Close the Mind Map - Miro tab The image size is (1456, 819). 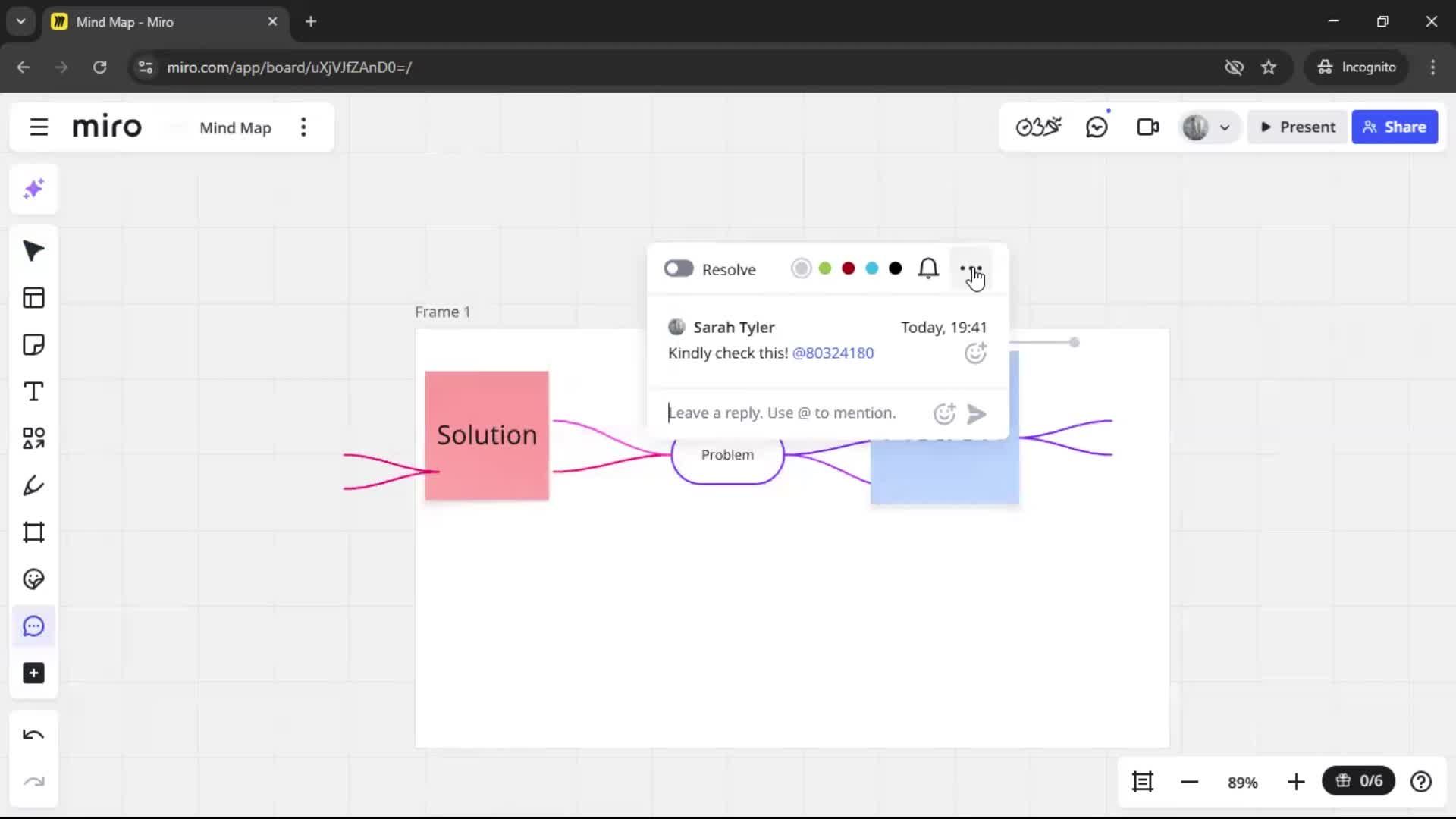272,21
